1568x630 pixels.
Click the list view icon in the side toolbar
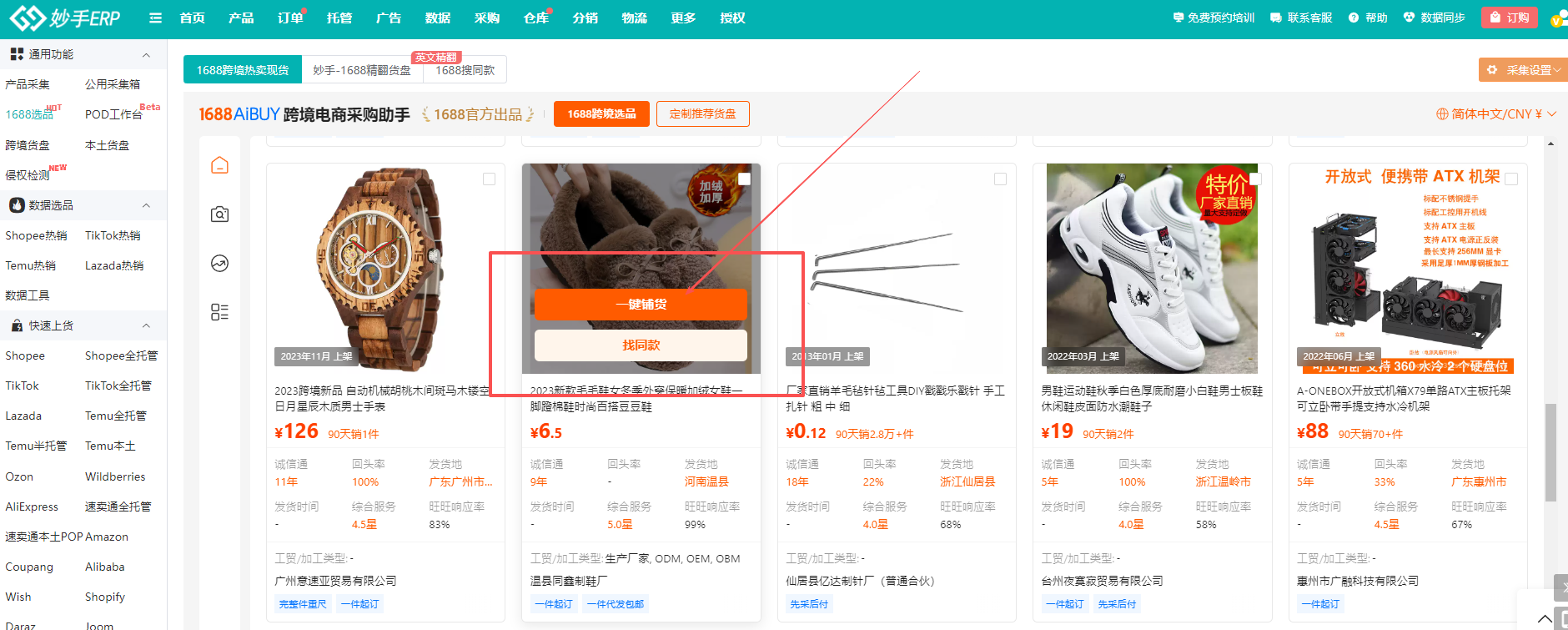[x=219, y=312]
